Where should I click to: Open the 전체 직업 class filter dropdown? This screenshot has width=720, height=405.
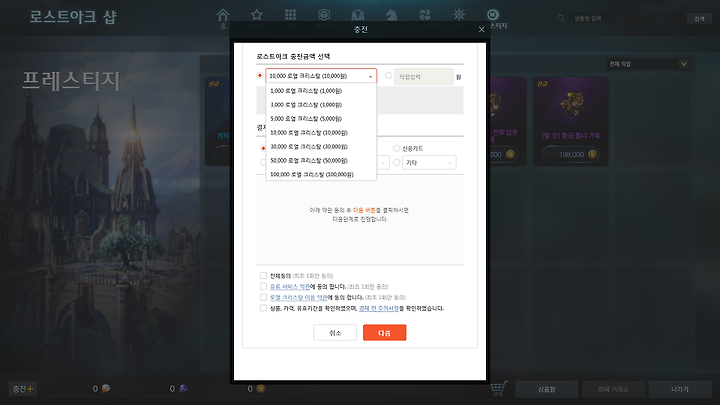(x=647, y=64)
